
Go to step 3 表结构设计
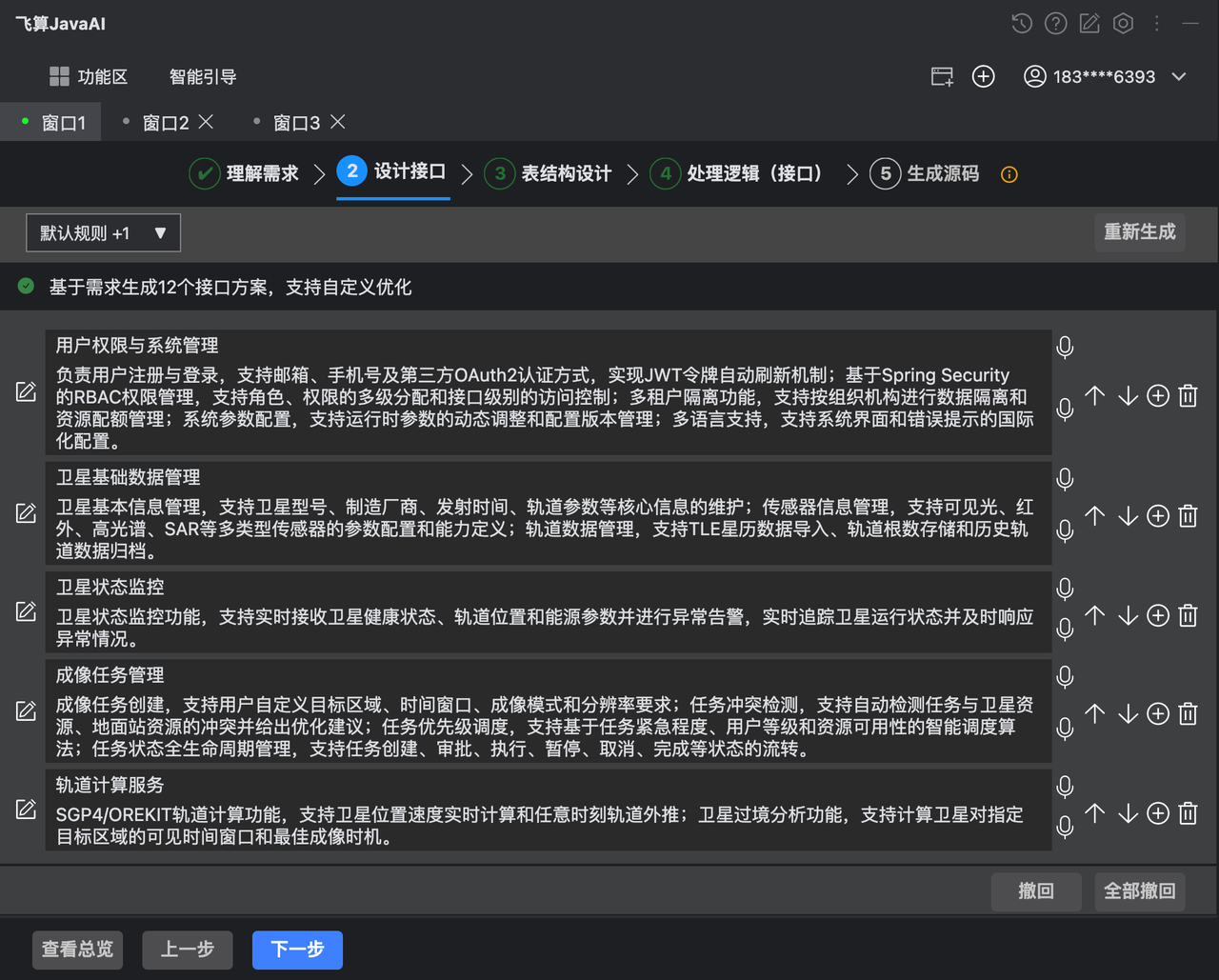(x=548, y=173)
